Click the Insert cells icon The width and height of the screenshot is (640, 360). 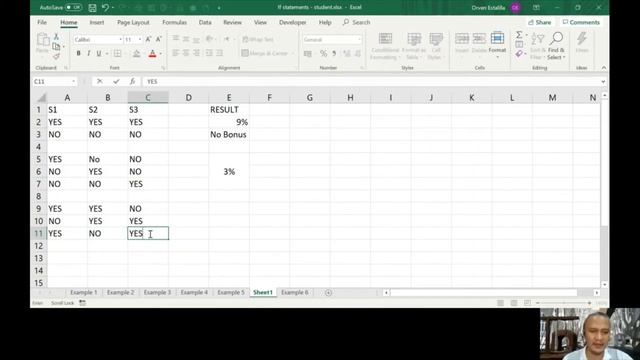coord(462,39)
